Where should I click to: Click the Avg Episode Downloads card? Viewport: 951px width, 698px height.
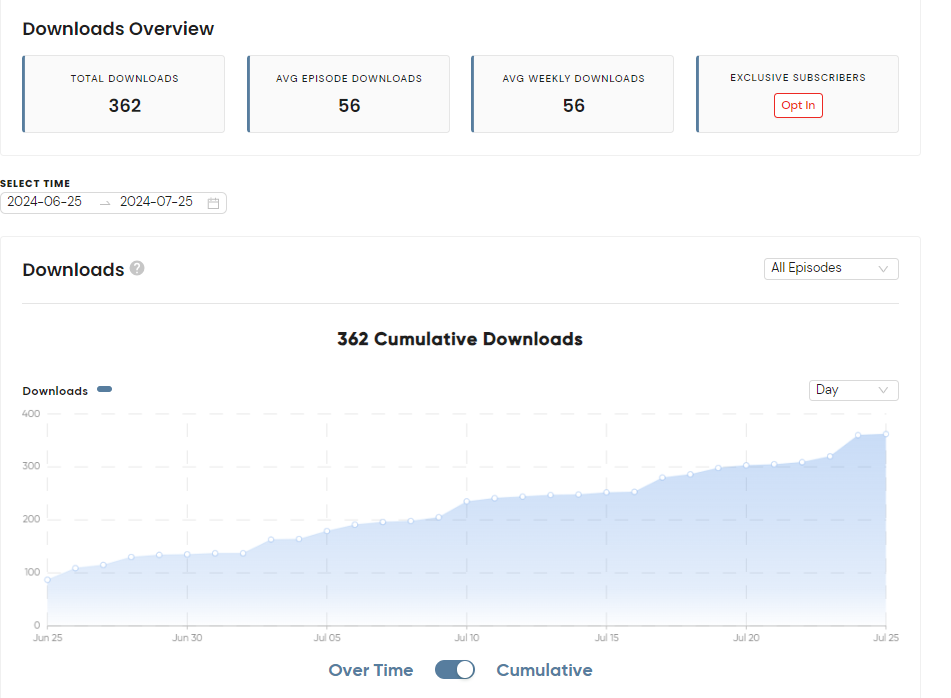tap(348, 94)
